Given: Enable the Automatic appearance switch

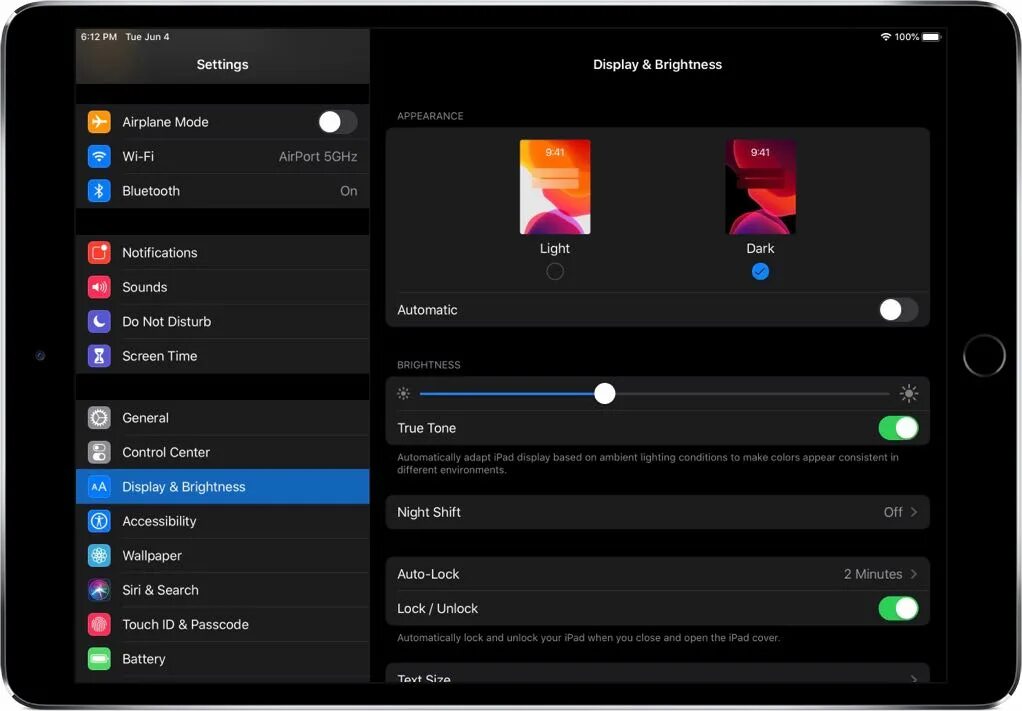Looking at the screenshot, I should click(x=898, y=310).
